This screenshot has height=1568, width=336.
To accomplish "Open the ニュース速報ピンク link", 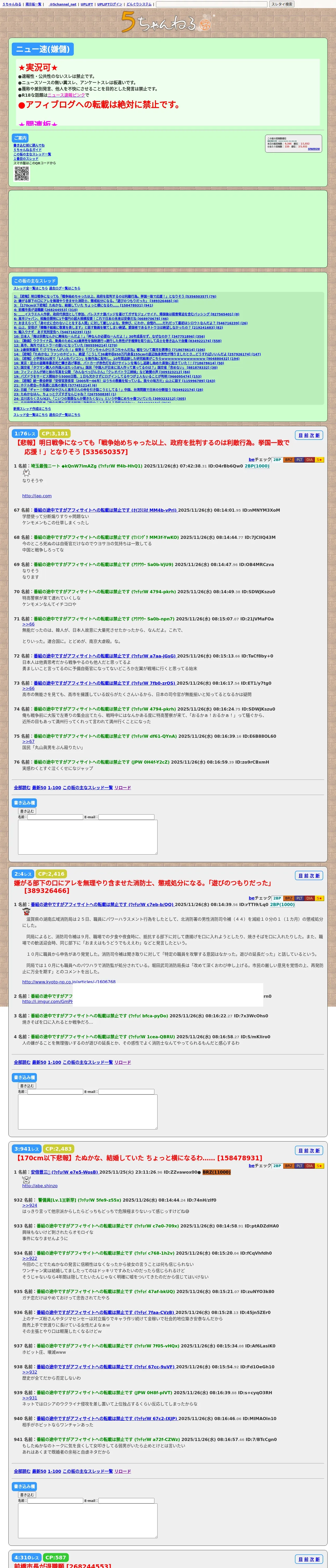I will pyautogui.click(x=66, y=95).
